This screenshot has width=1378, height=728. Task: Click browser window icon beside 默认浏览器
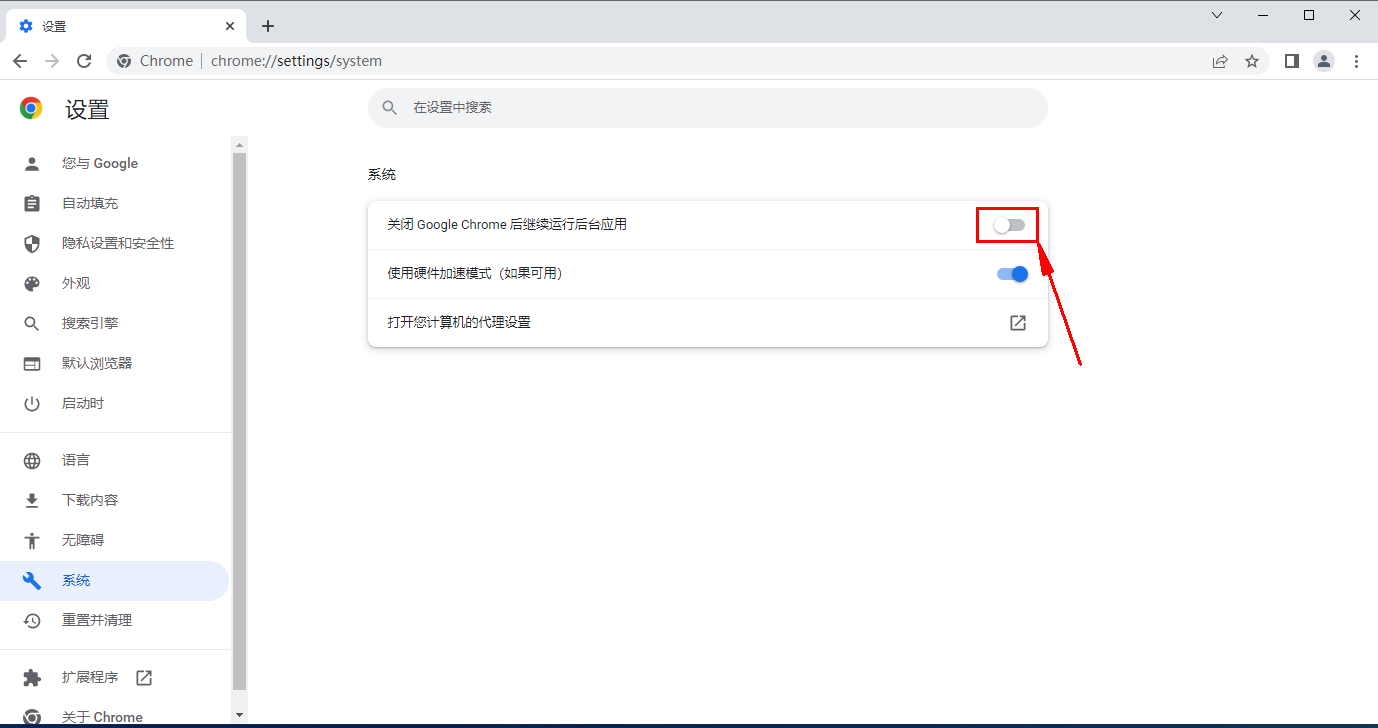pyautogui.click(x=32, y=363)
